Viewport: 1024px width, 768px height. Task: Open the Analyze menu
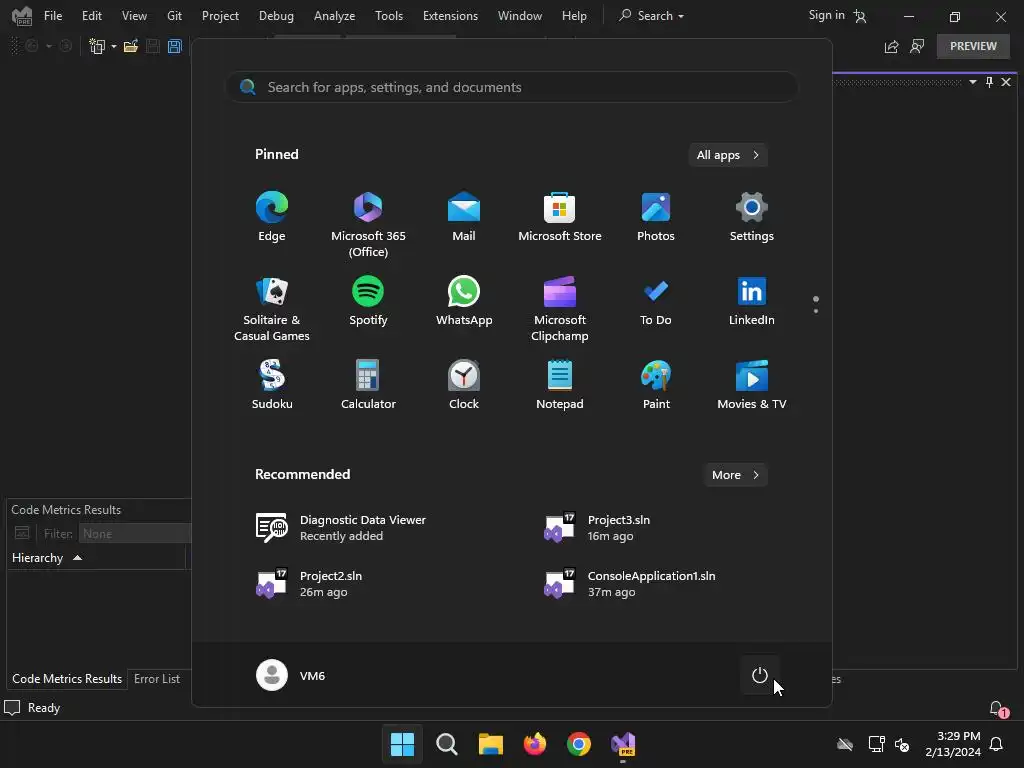coord(334,16)
